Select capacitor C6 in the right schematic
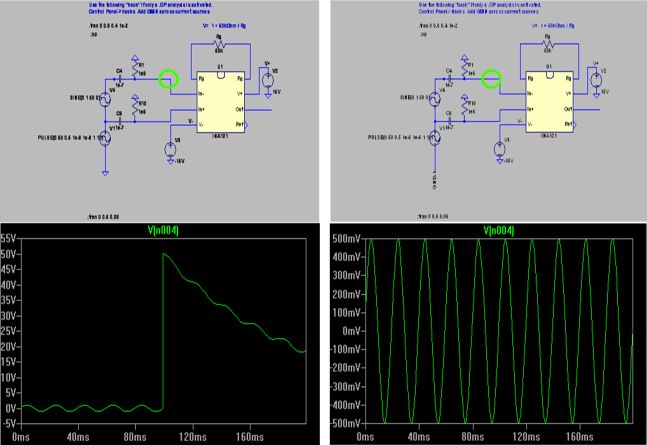 [449, 121]
